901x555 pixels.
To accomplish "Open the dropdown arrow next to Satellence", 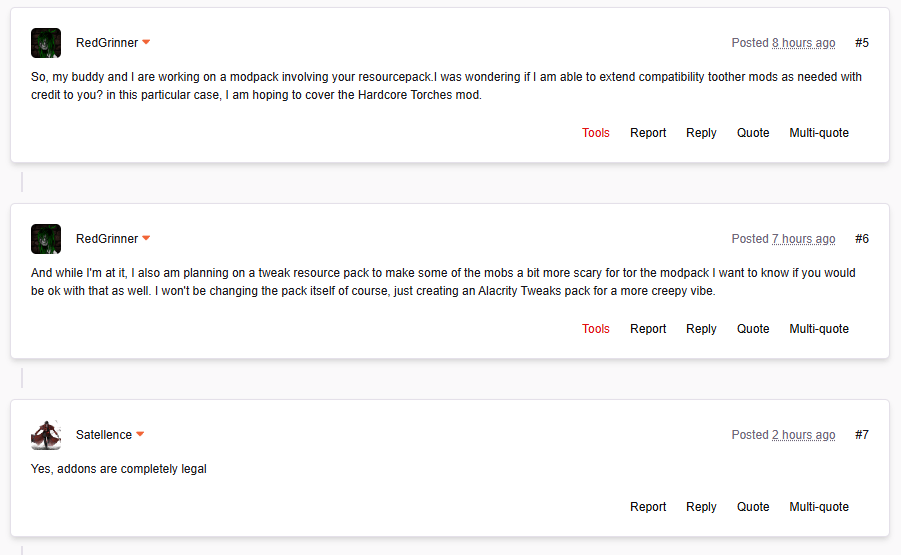I will pos(140,435).
